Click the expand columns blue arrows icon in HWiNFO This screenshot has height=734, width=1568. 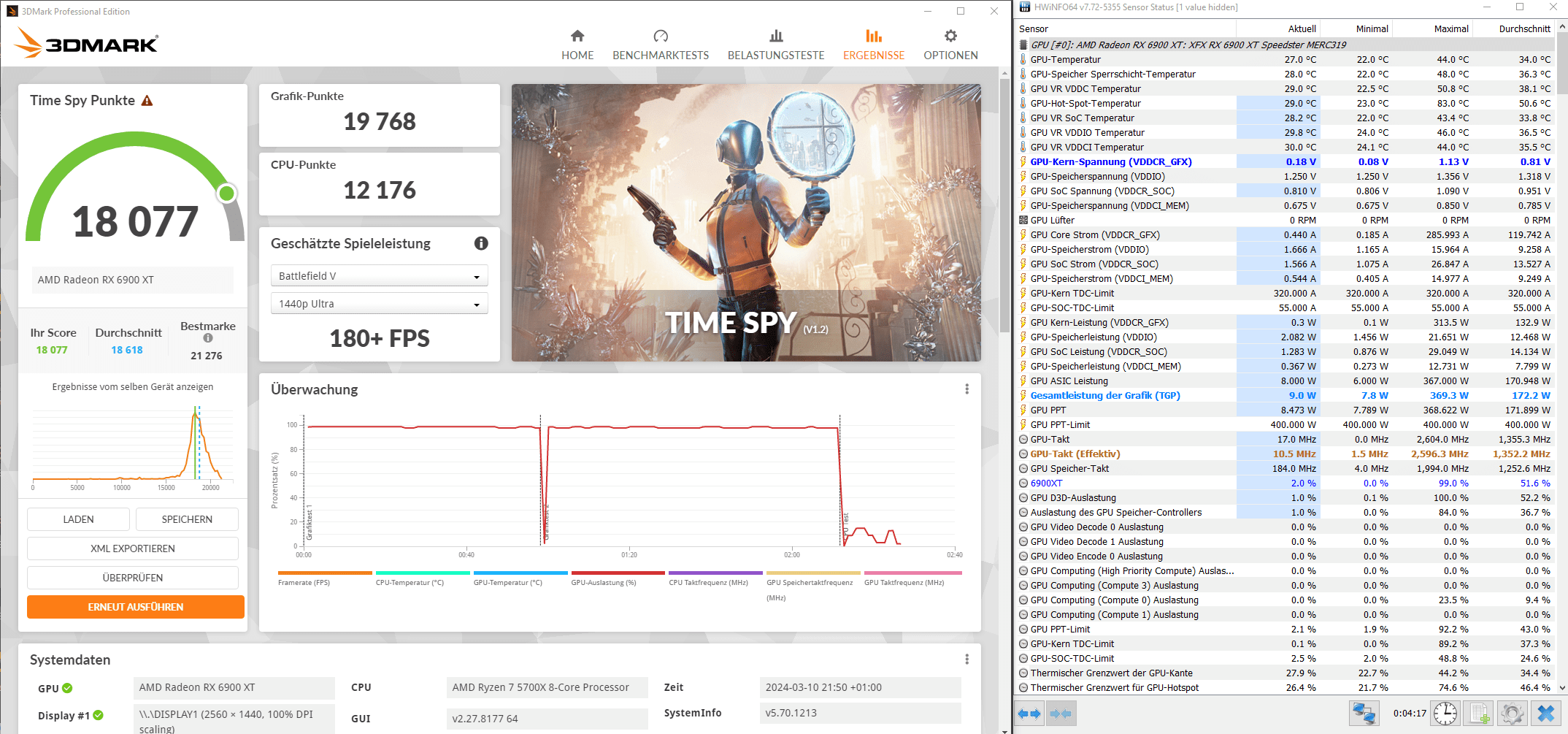(x=1029, y=714)
